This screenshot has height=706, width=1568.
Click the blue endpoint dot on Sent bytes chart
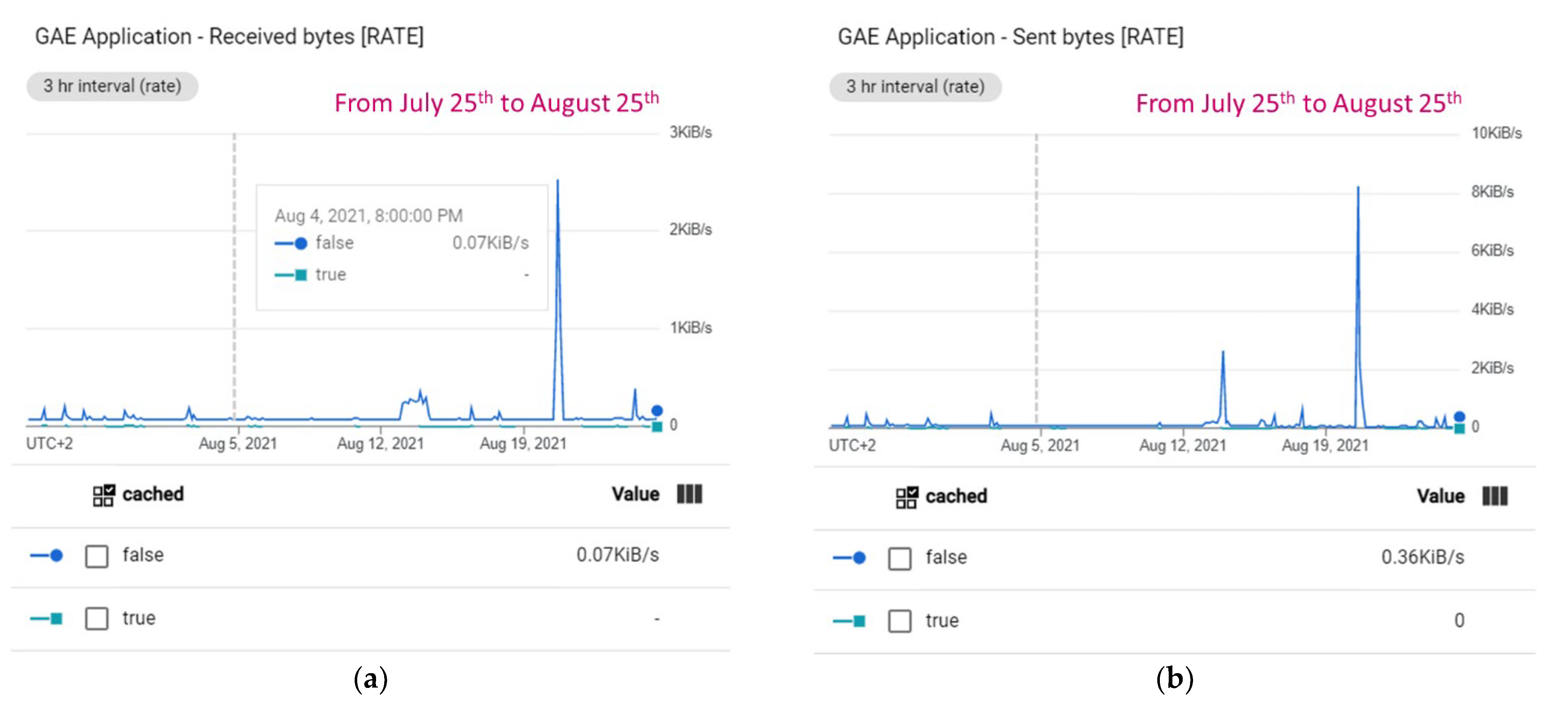pos(1459,417)
